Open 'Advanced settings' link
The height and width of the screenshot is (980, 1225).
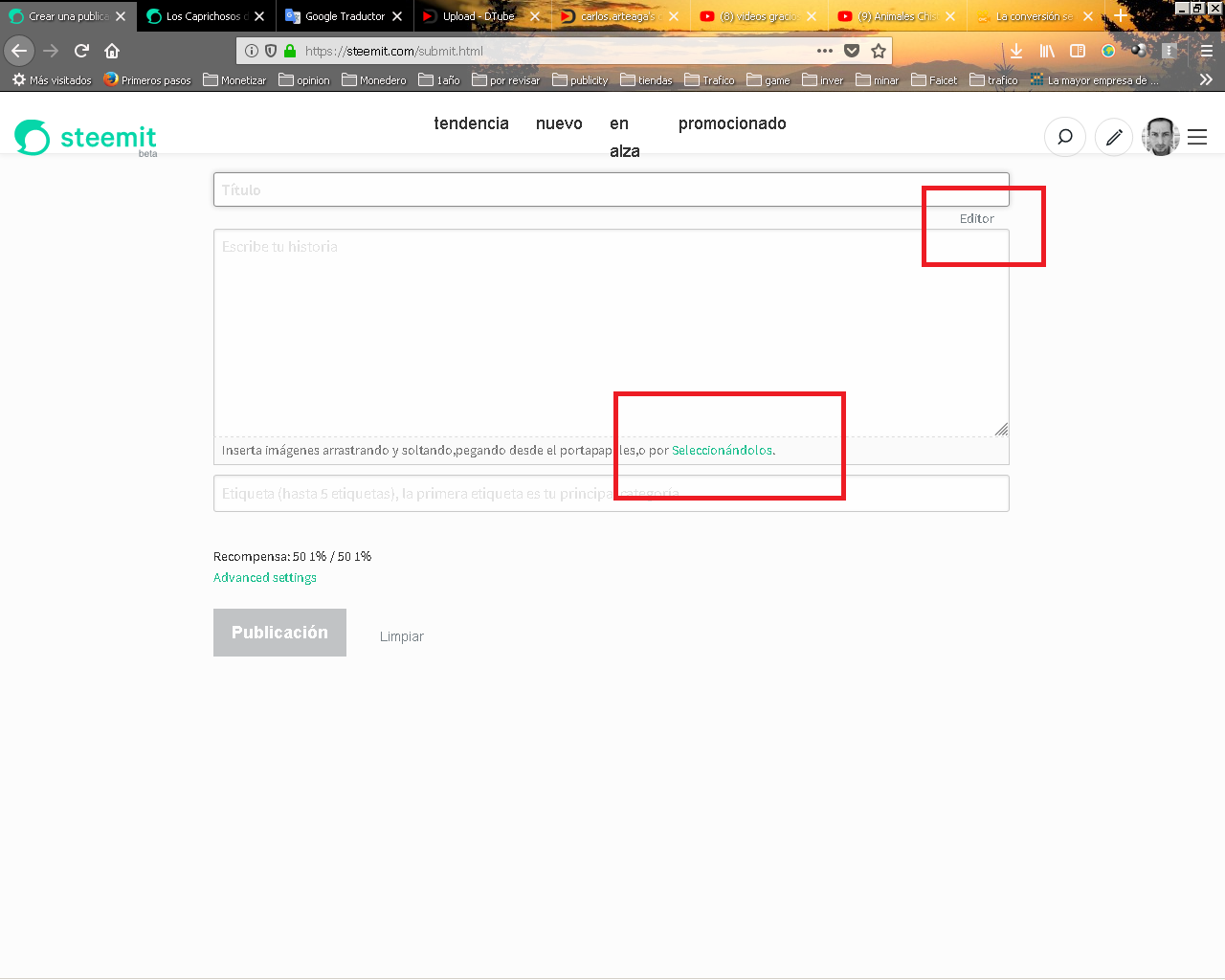265,577
